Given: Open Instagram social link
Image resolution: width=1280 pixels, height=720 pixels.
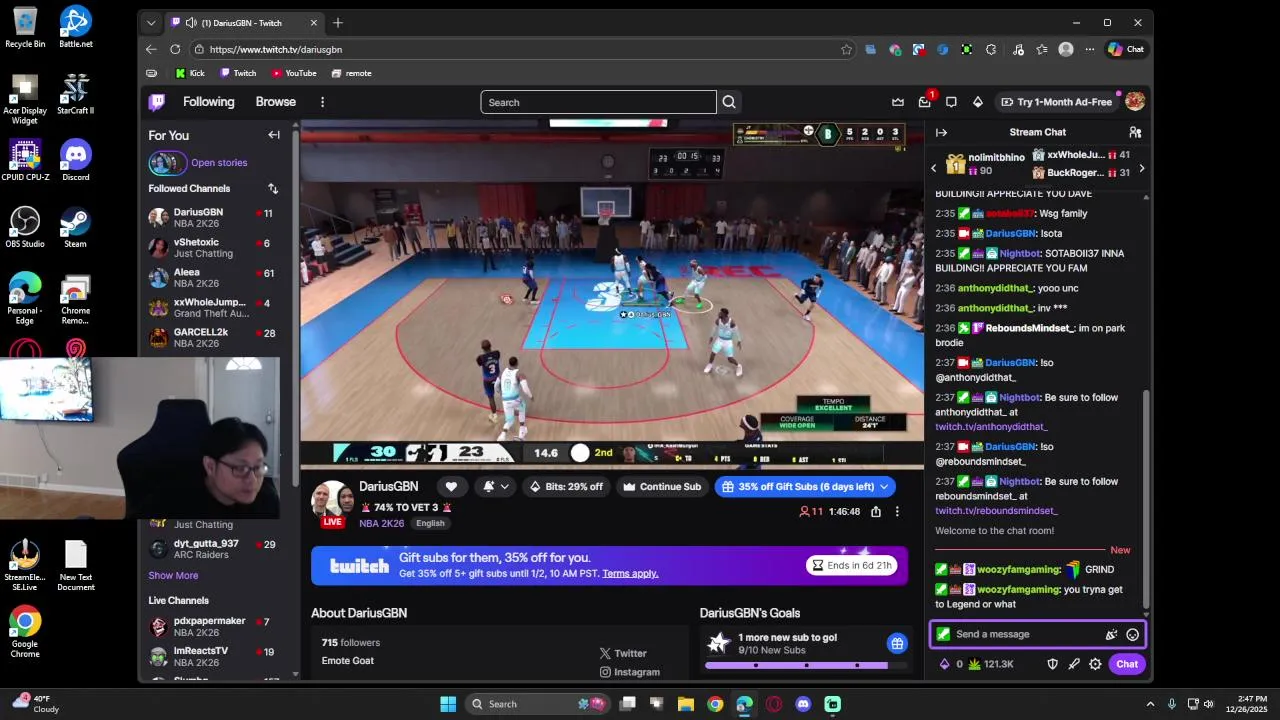Looking at the screenshot, I should pyautogui.click(x=629, y=672).
